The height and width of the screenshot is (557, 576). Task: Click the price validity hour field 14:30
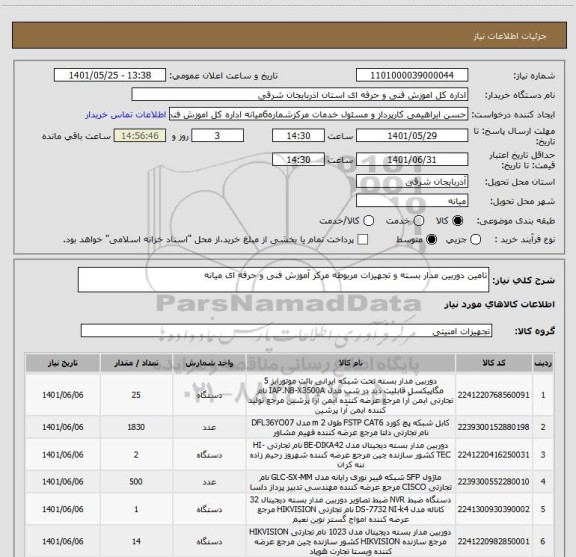pos(298,159)
